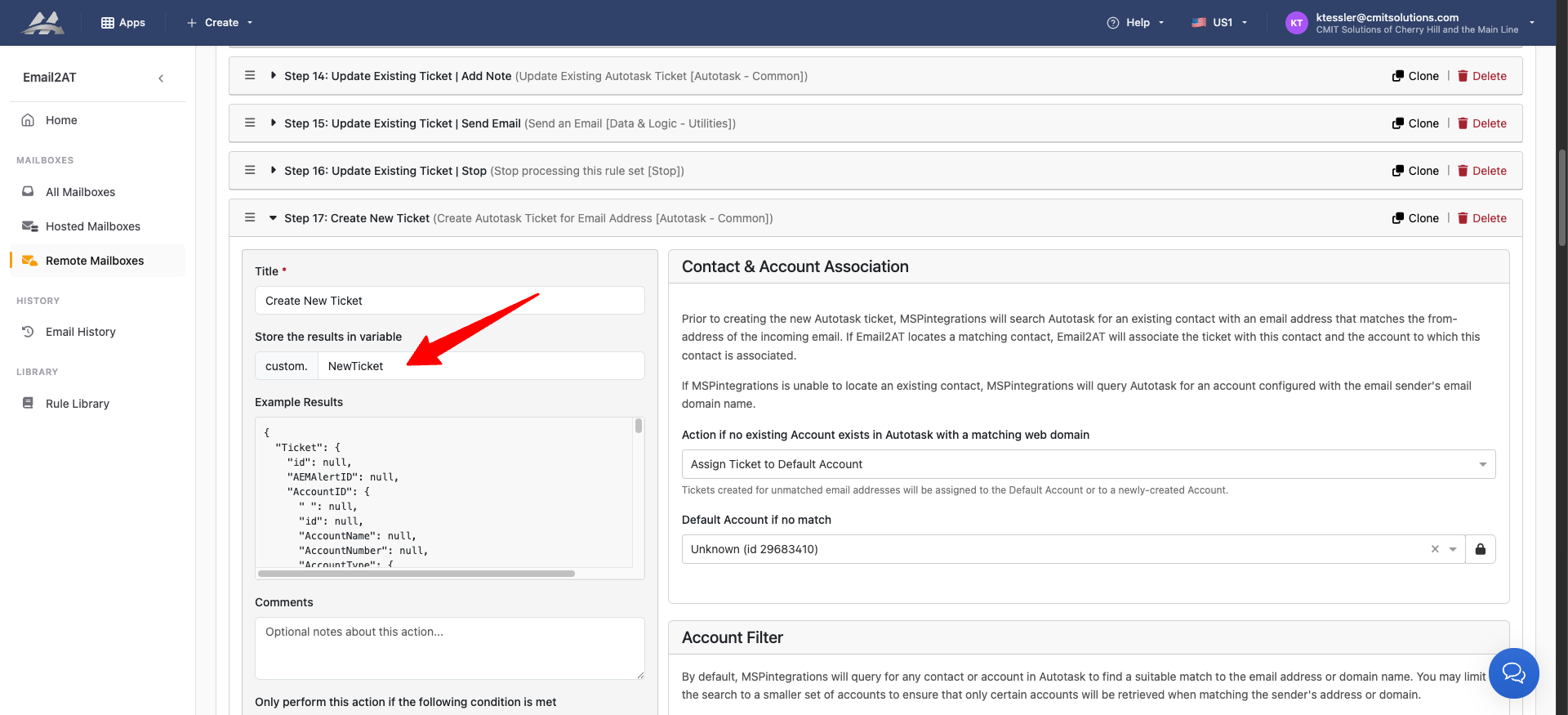This screenshot has width=1568, height=715.
Task: Click the NewTicket variable name field
Action: (x=480, y=366)
